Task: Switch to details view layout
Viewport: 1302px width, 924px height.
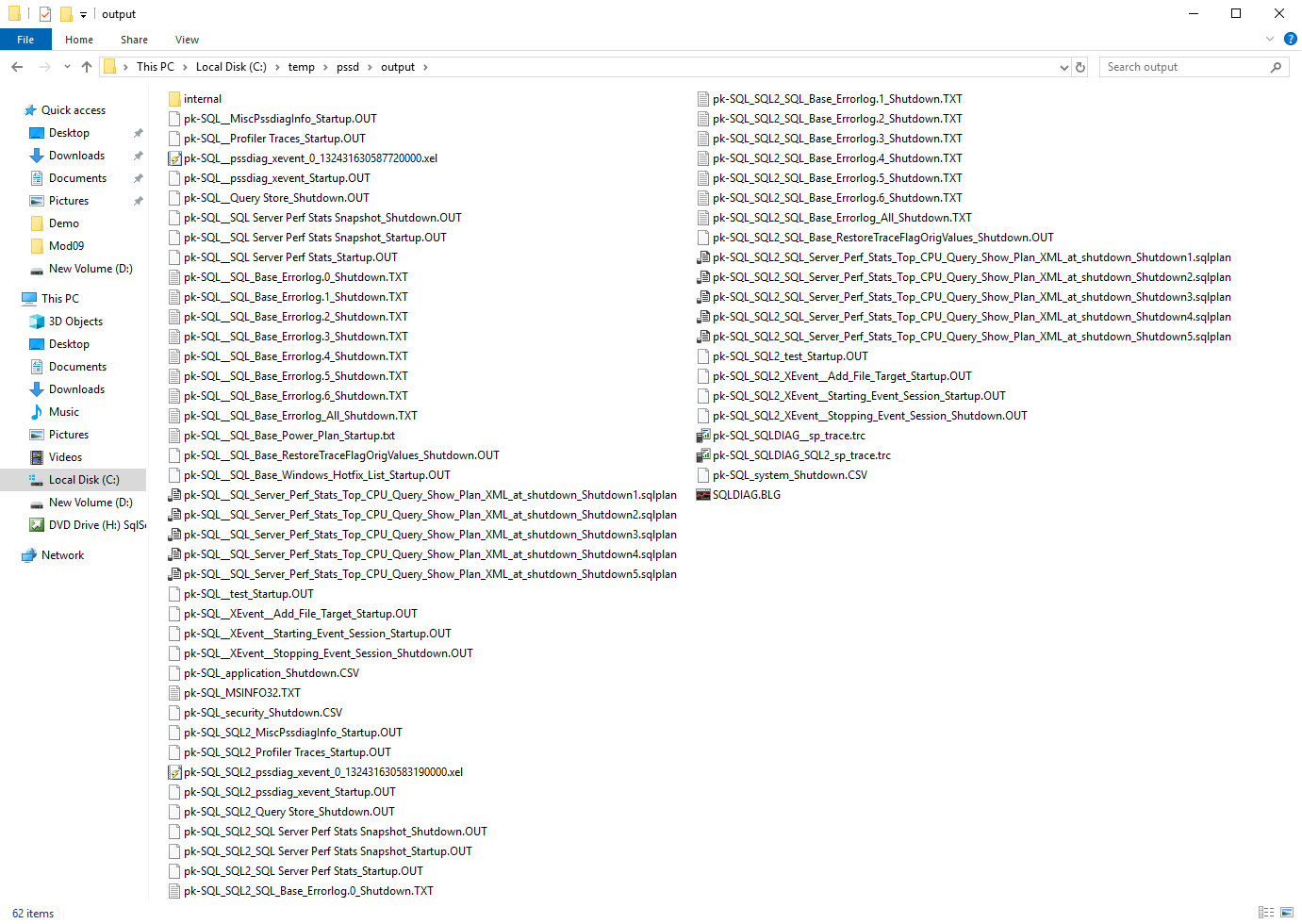Action: click(1266, 913)
